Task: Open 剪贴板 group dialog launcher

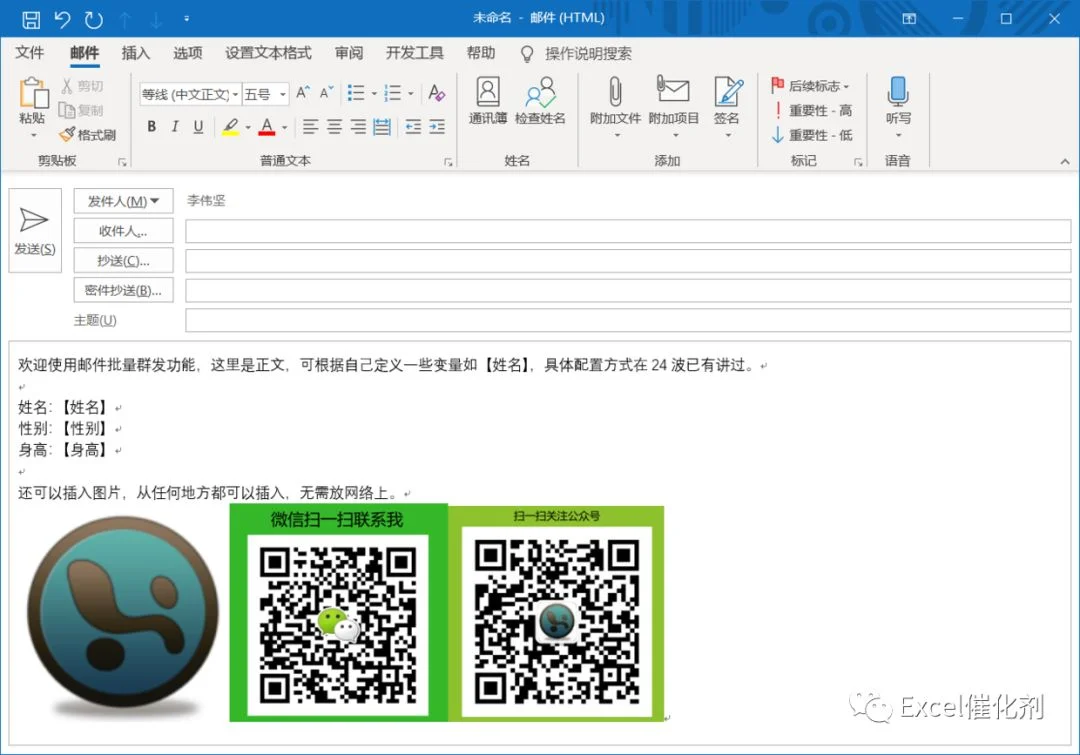Action: click(122, 163)
